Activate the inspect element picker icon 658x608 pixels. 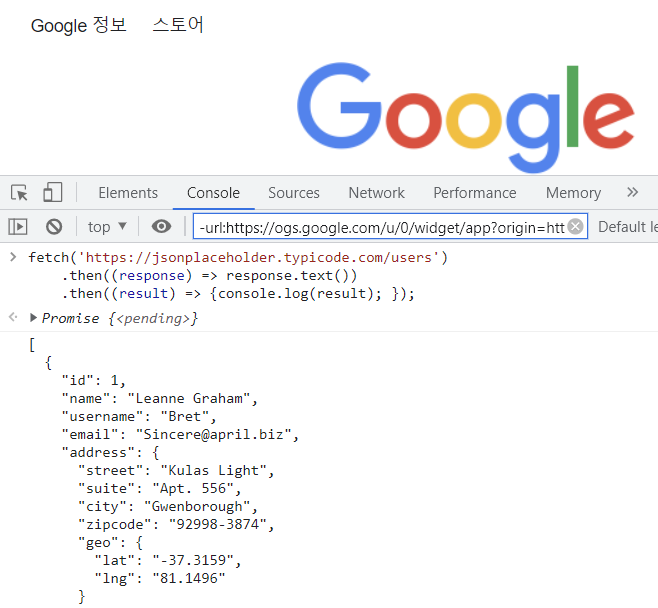pyautogui.click(x=19, y=193)
